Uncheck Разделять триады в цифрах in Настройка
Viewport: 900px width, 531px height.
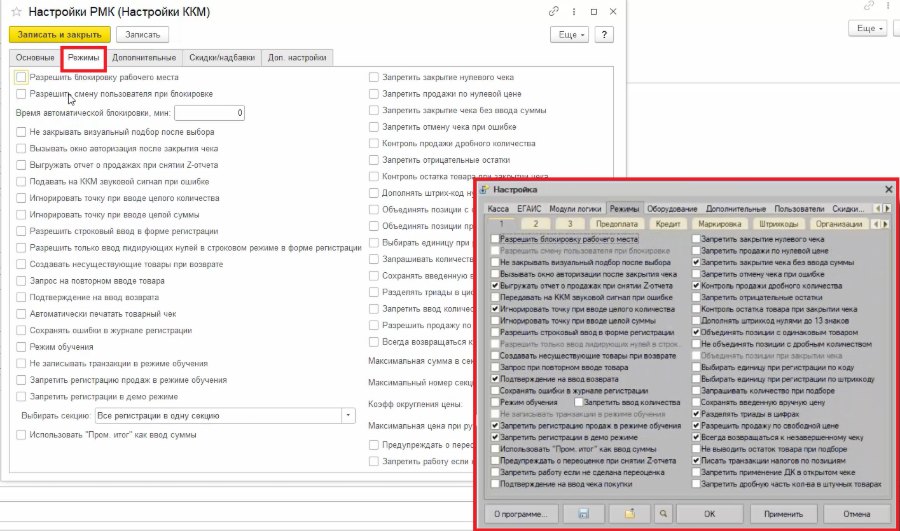(x=696, y=414)
